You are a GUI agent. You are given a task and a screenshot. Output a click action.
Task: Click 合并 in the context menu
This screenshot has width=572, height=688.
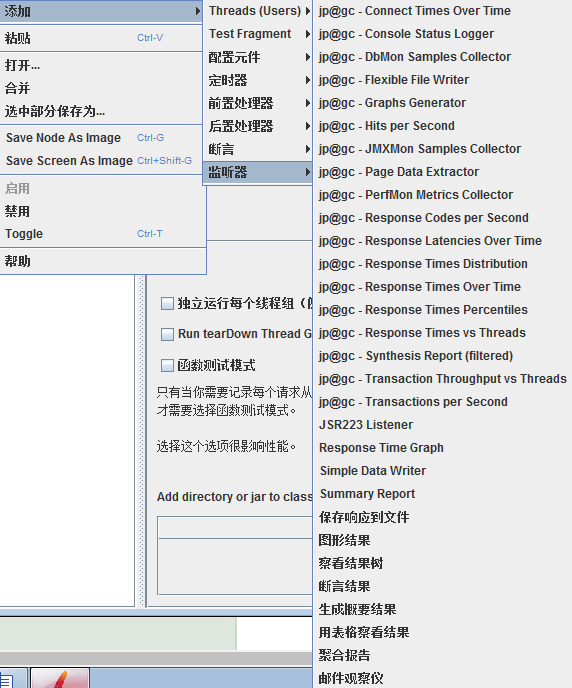coord(102,88)
